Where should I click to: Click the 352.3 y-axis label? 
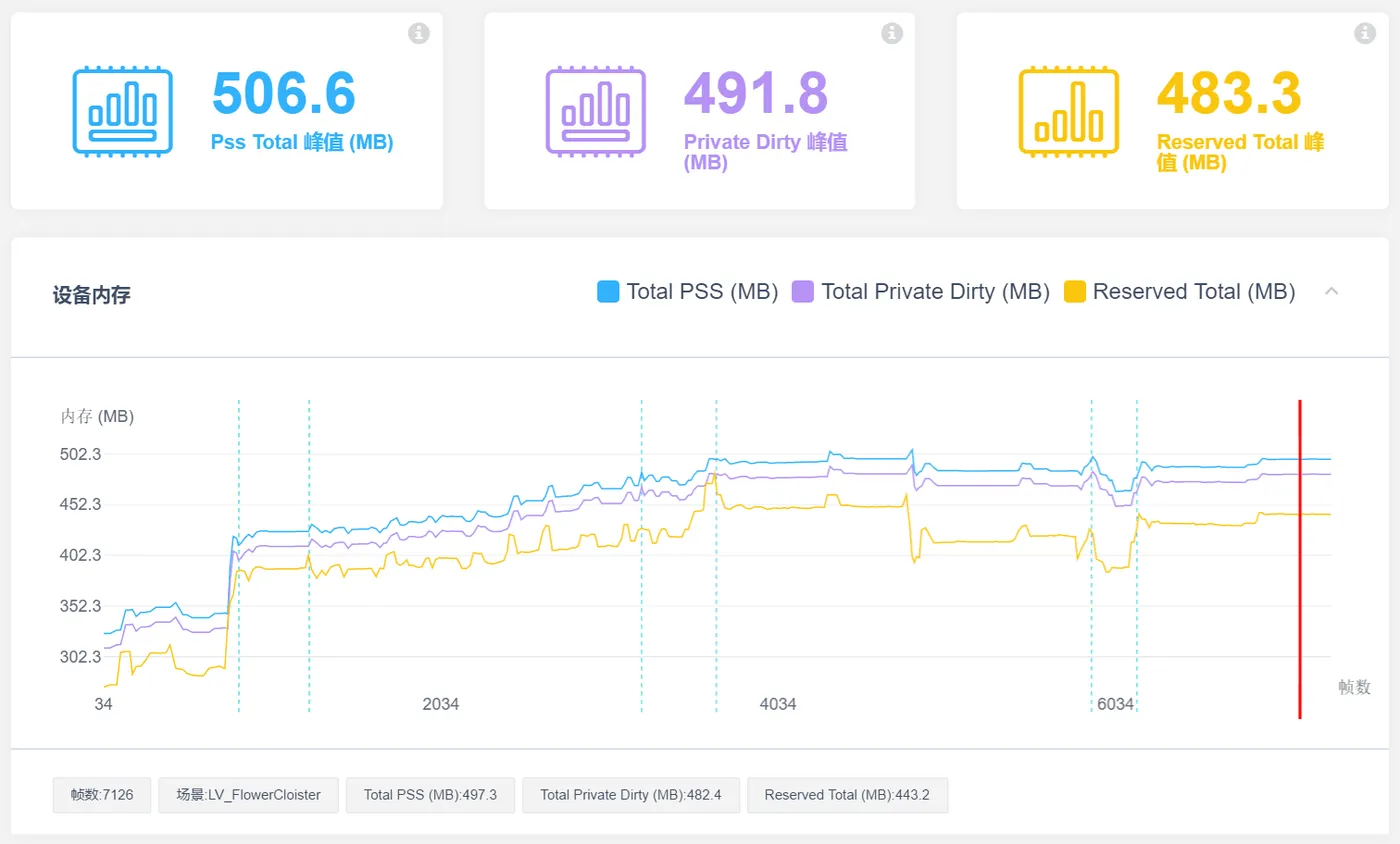click(x=81, y=606)
